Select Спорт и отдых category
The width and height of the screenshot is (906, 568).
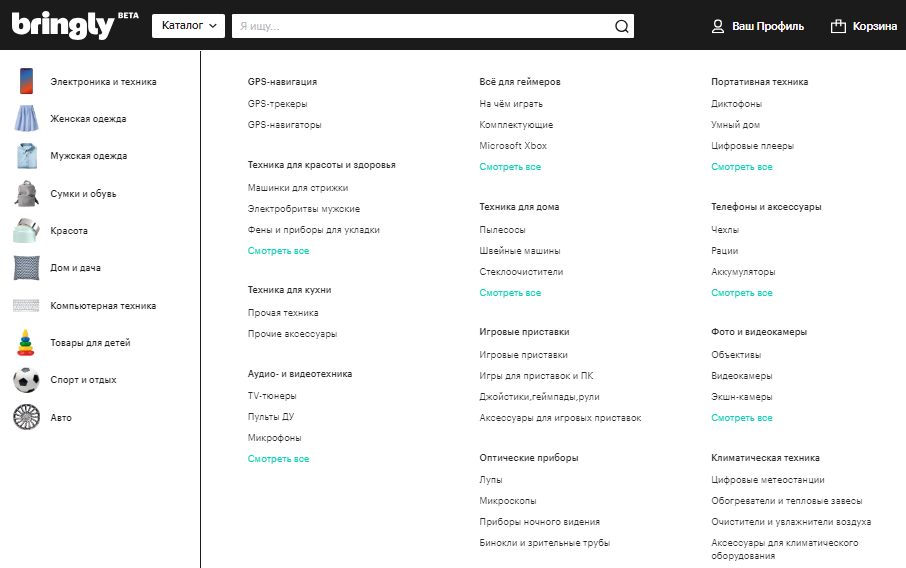tap(83, 380)
